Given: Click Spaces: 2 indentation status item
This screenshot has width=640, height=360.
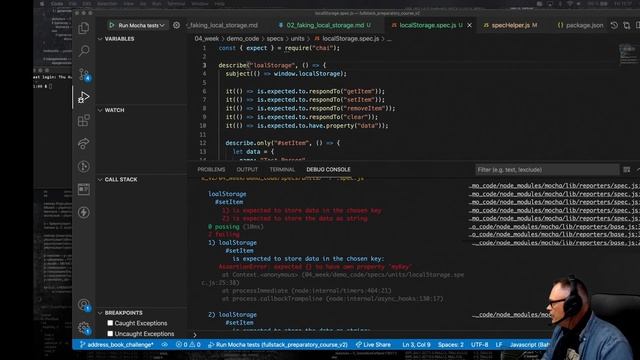Looking at the screenshot, I should 451,345.
